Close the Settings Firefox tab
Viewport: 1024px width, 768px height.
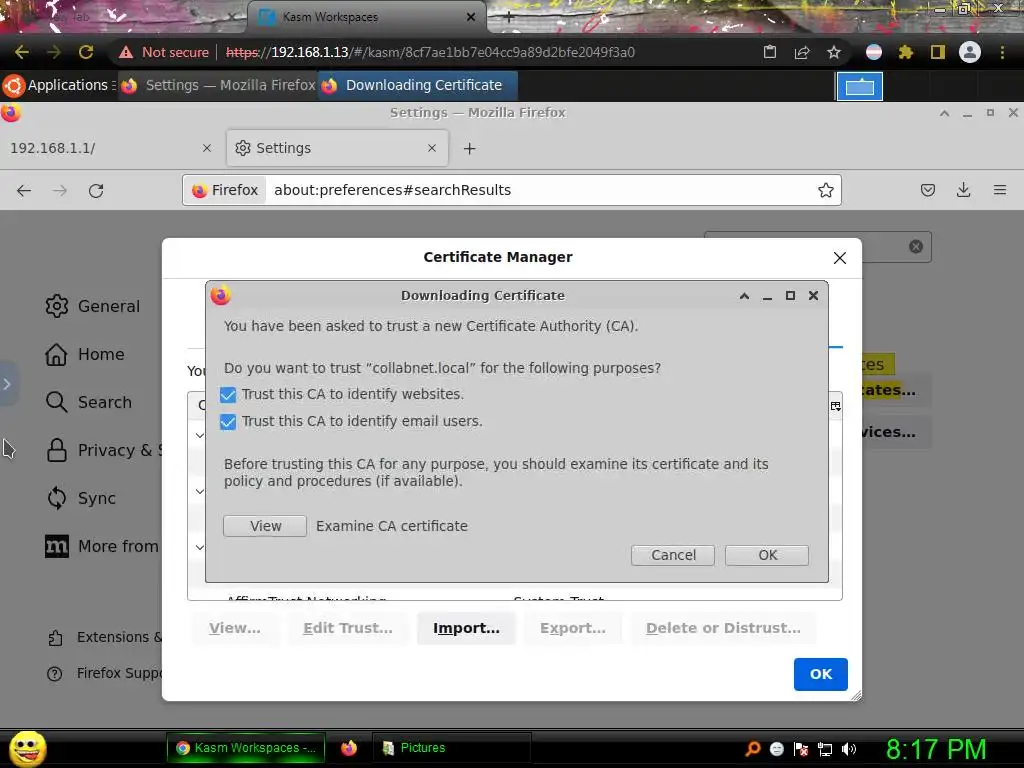(432, 148)
